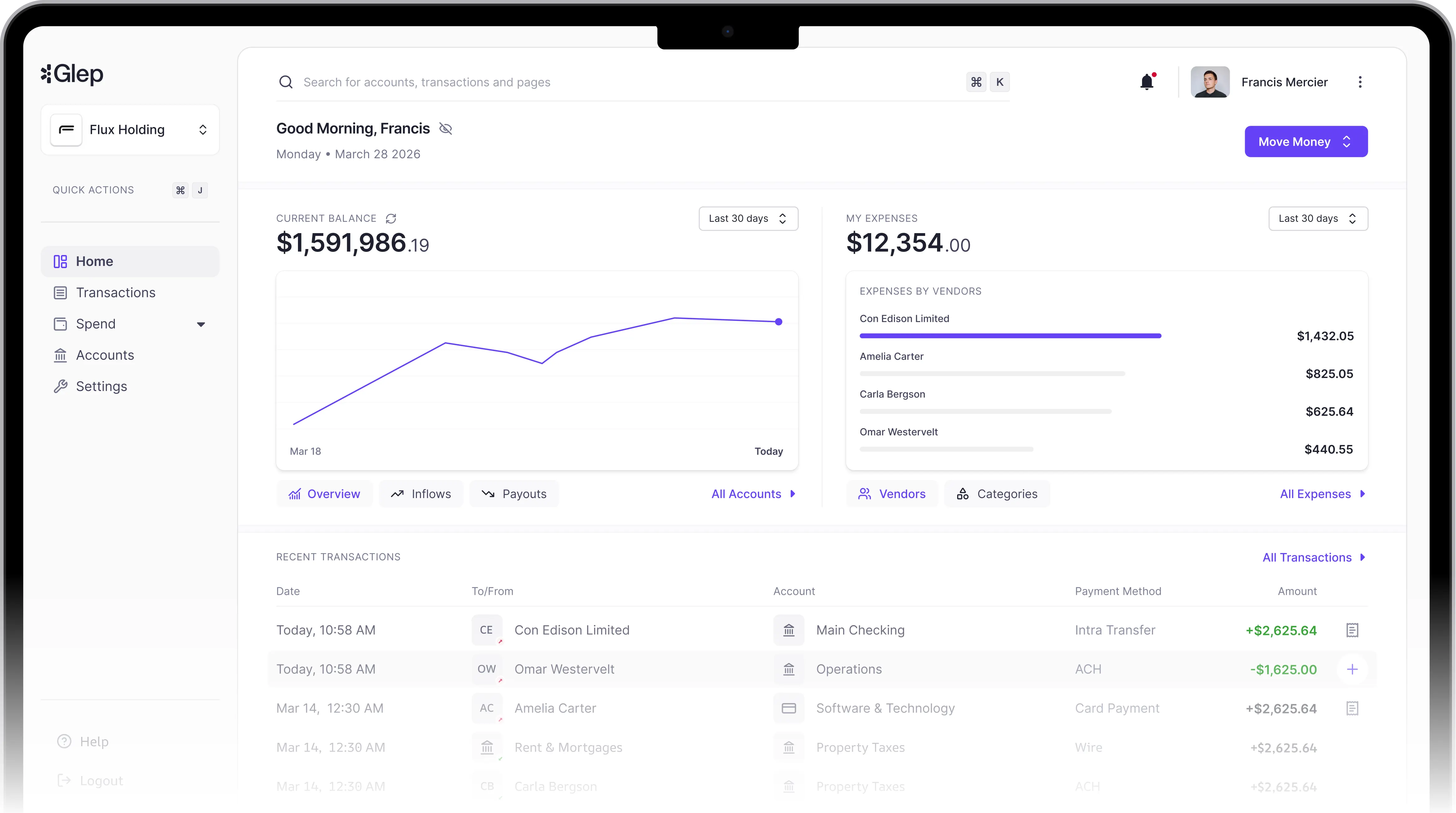This screenshot has height=813, width=1456.
Task: Click Home dashboard icon in sidebar
Action: [60, 261]
